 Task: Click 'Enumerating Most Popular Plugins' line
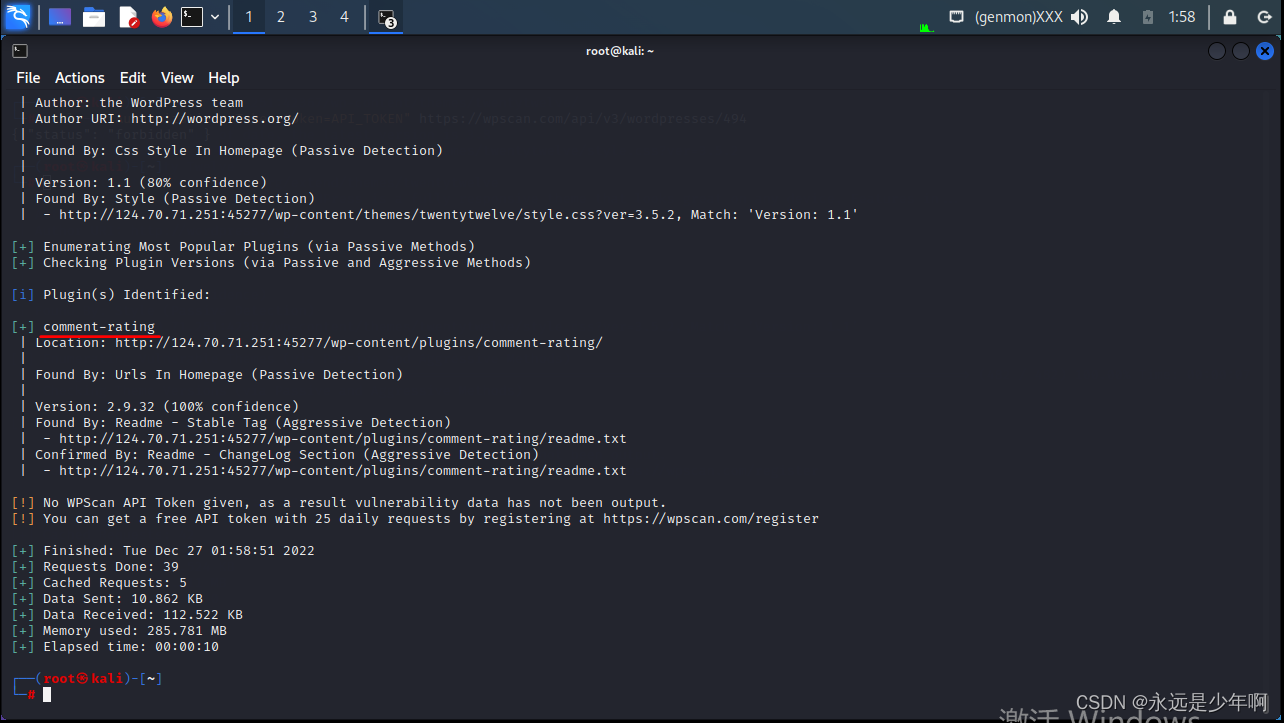point(259,247)
